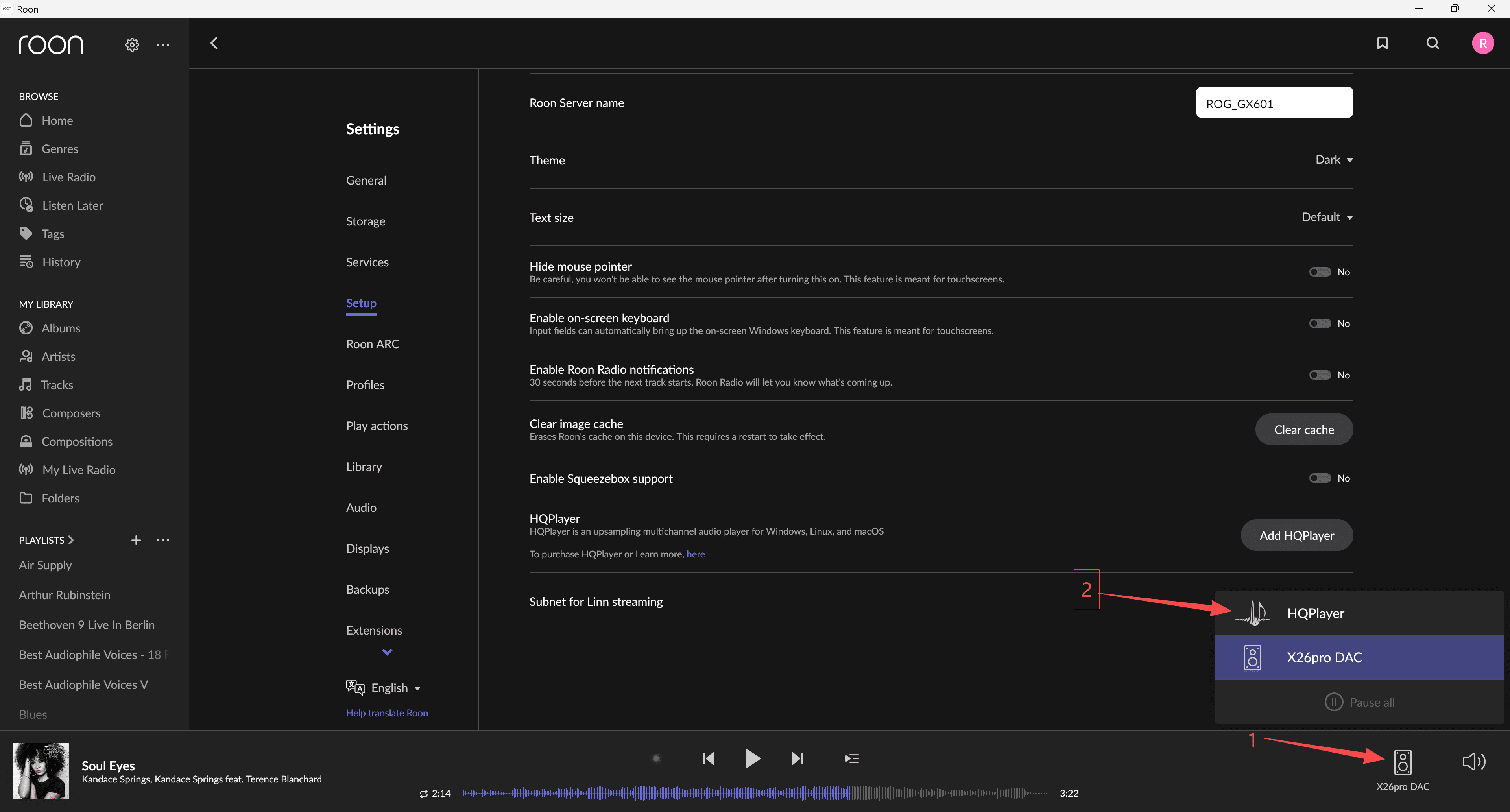
Task: Open the Air Supply playlist
Action: 45,565
